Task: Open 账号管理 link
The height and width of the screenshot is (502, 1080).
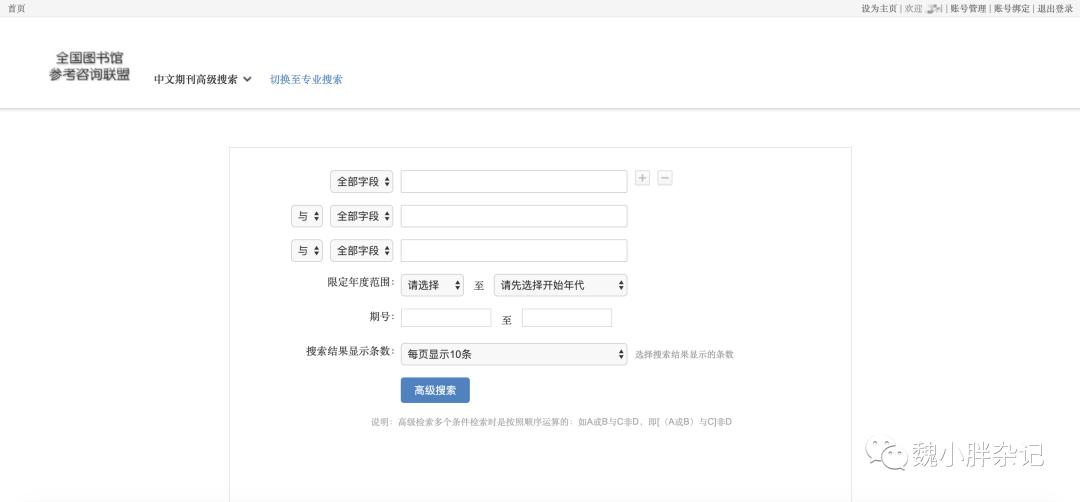Action: (x=968, y=9)
